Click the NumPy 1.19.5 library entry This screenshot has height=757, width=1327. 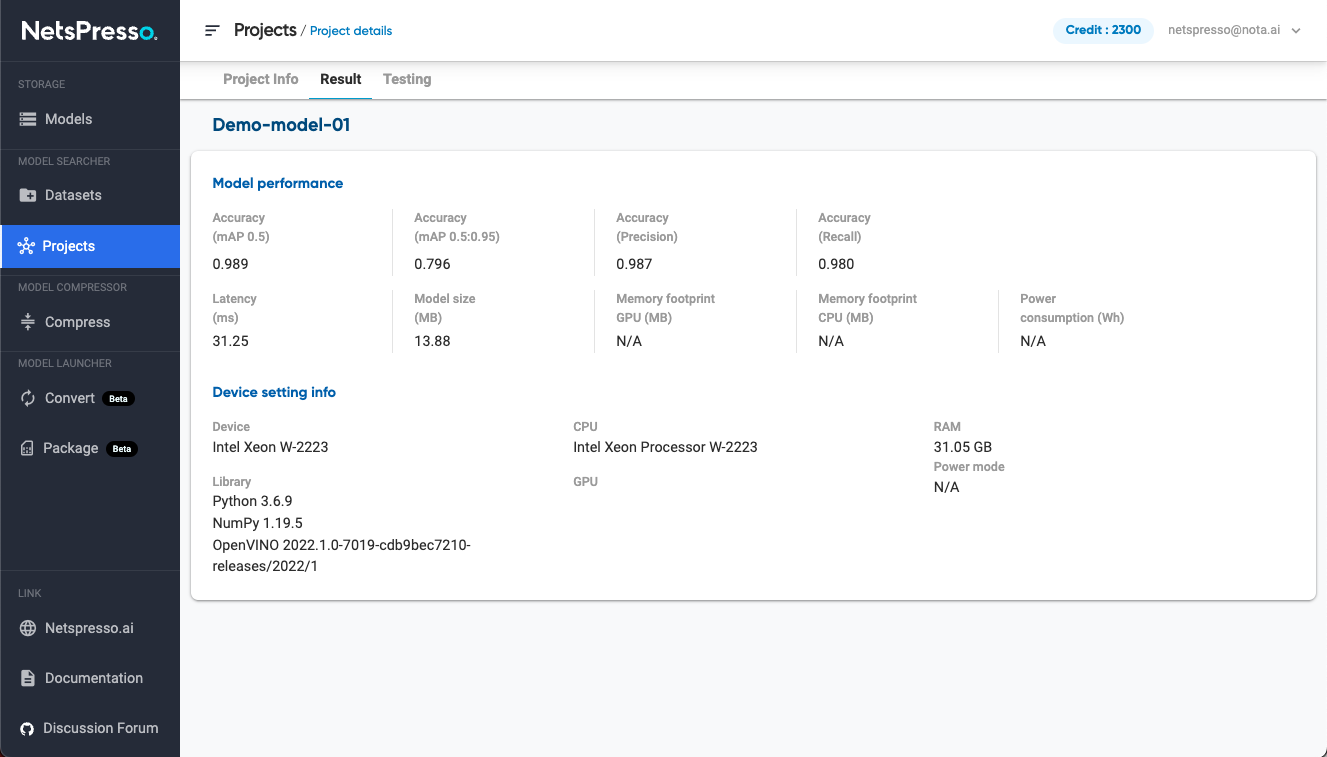257,523
